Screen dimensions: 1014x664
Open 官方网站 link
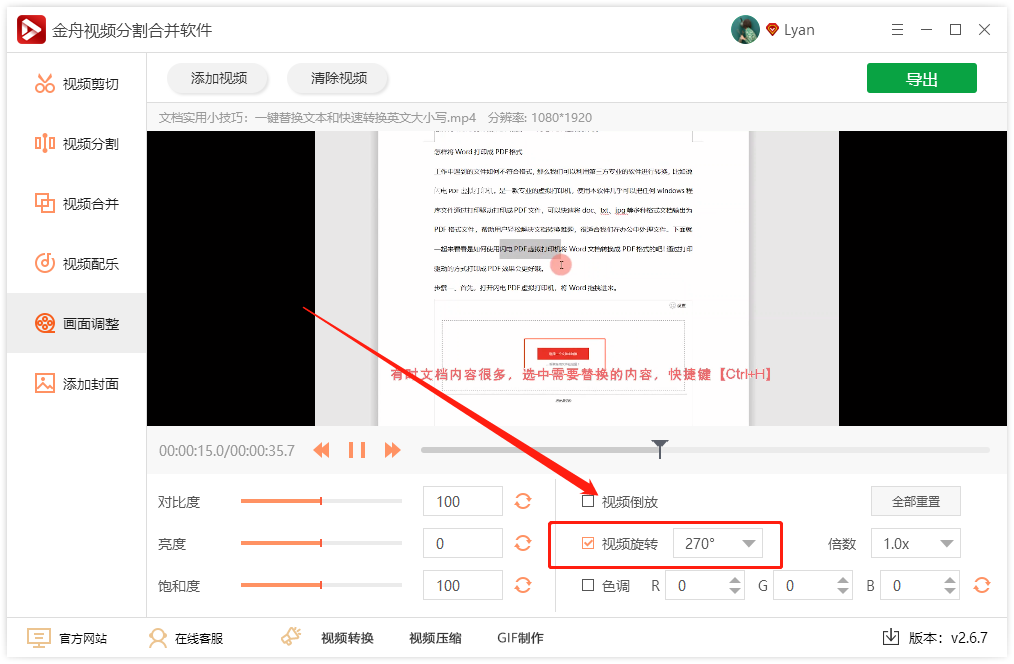click(67, 638)
